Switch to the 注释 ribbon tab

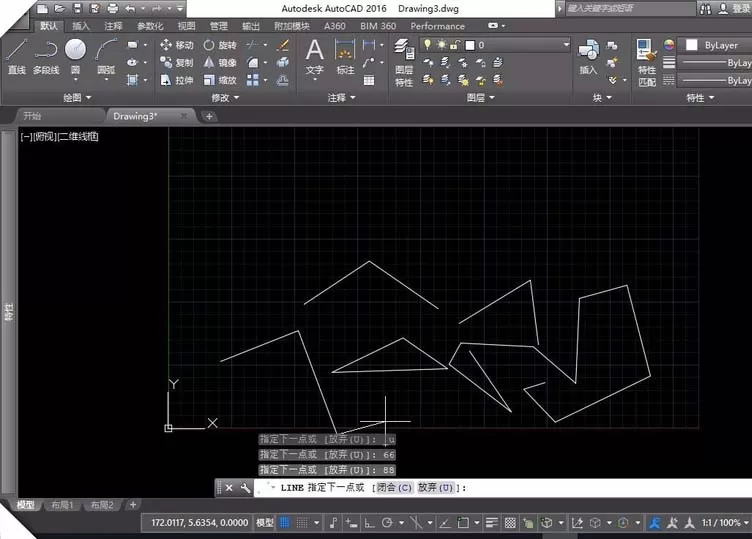point(113,26)
